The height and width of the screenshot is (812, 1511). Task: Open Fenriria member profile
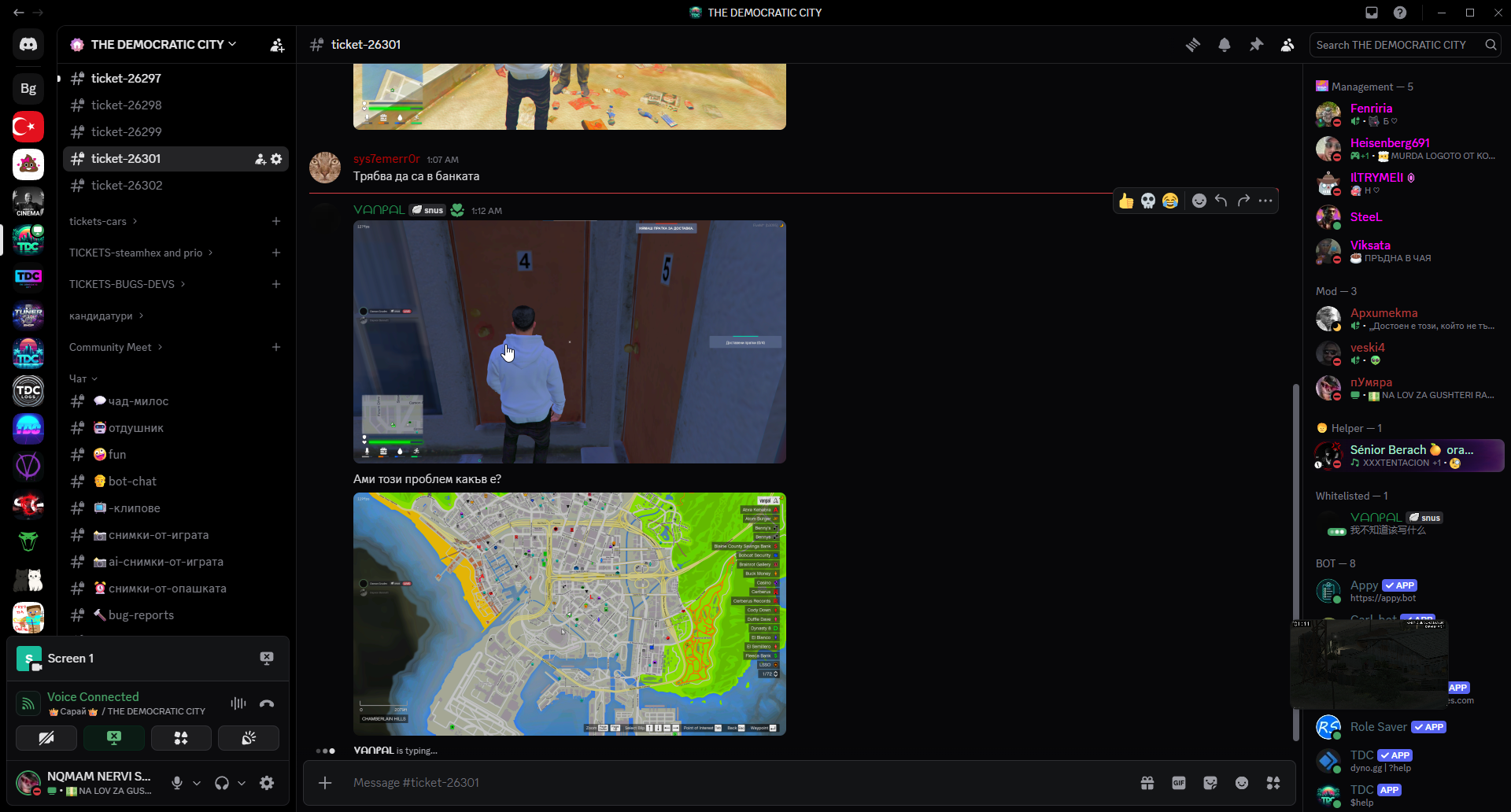click(x=1404, y=114)
